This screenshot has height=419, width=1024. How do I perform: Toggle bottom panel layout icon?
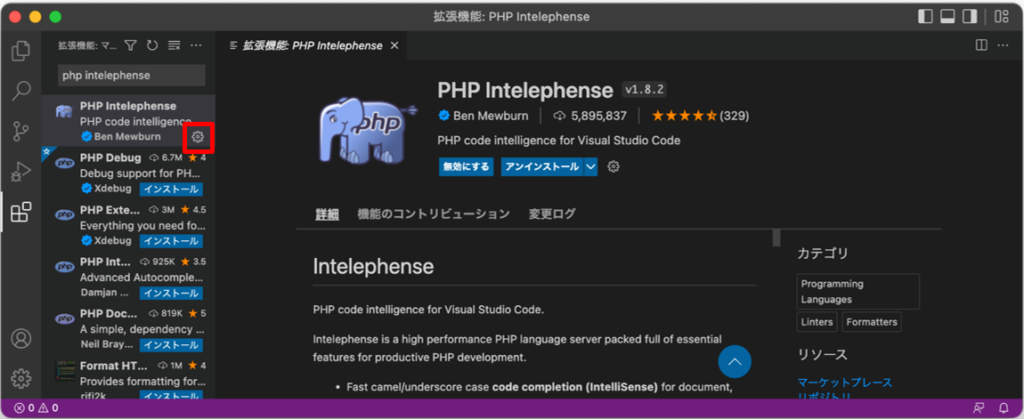click(948, 16)
